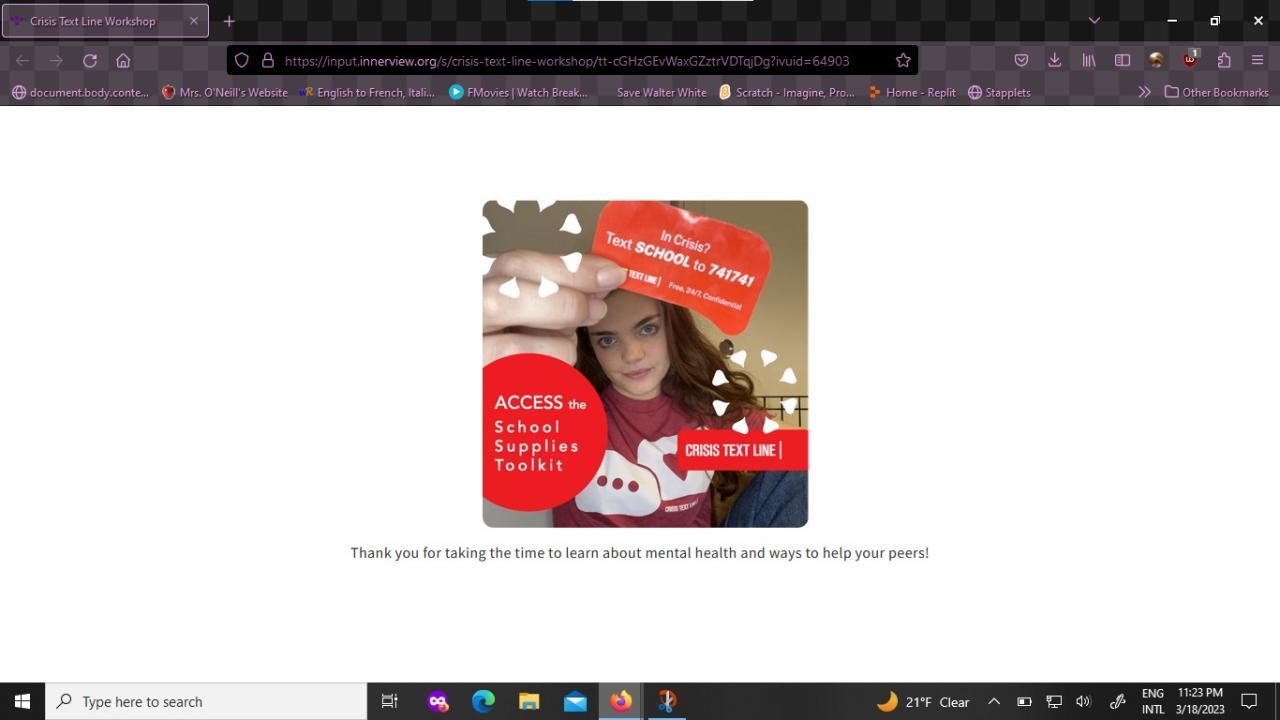Open the Other Bookmarks folder
This screenshot has width=1280, height=720.
point(1216,92)
